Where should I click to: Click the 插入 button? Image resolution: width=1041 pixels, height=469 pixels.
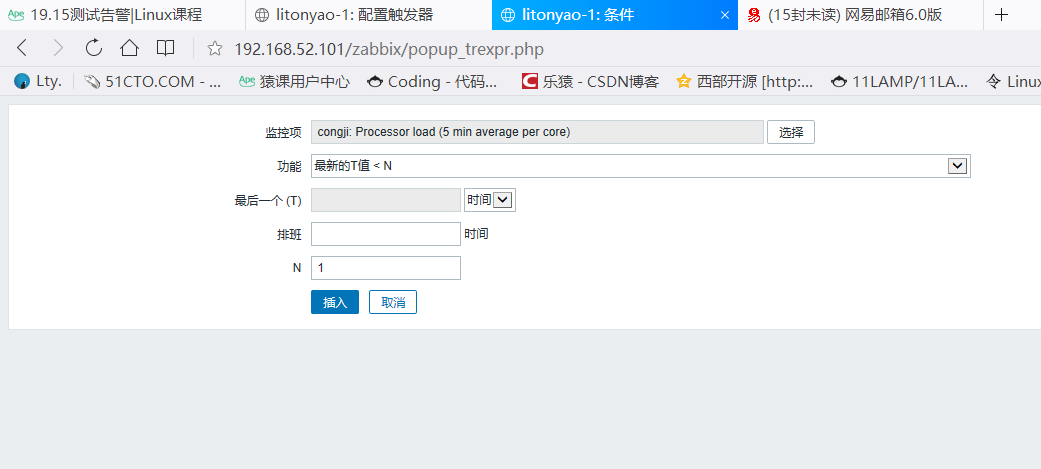coord(335,302)
